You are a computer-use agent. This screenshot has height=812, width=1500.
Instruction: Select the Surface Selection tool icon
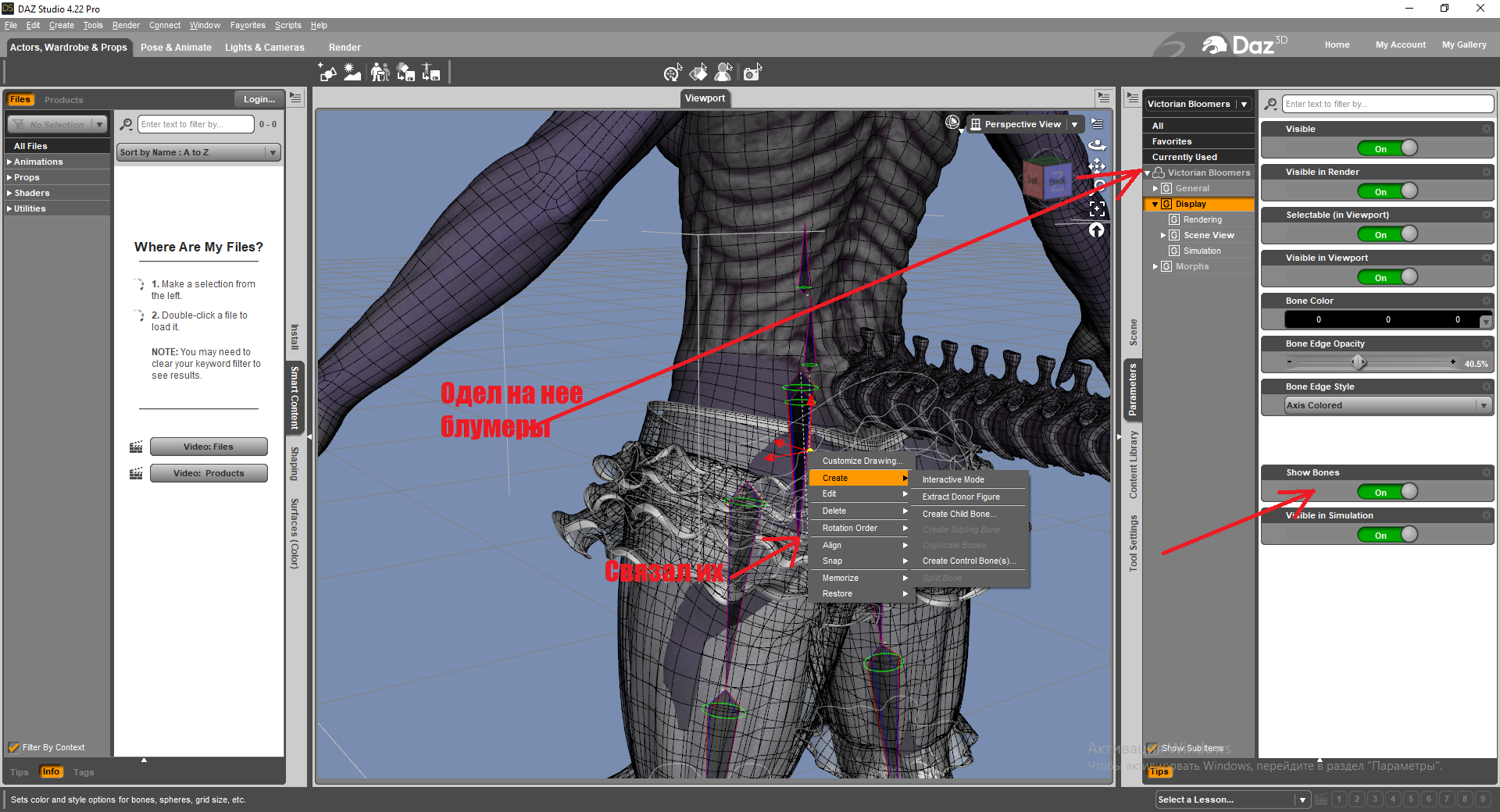point(698,73)
